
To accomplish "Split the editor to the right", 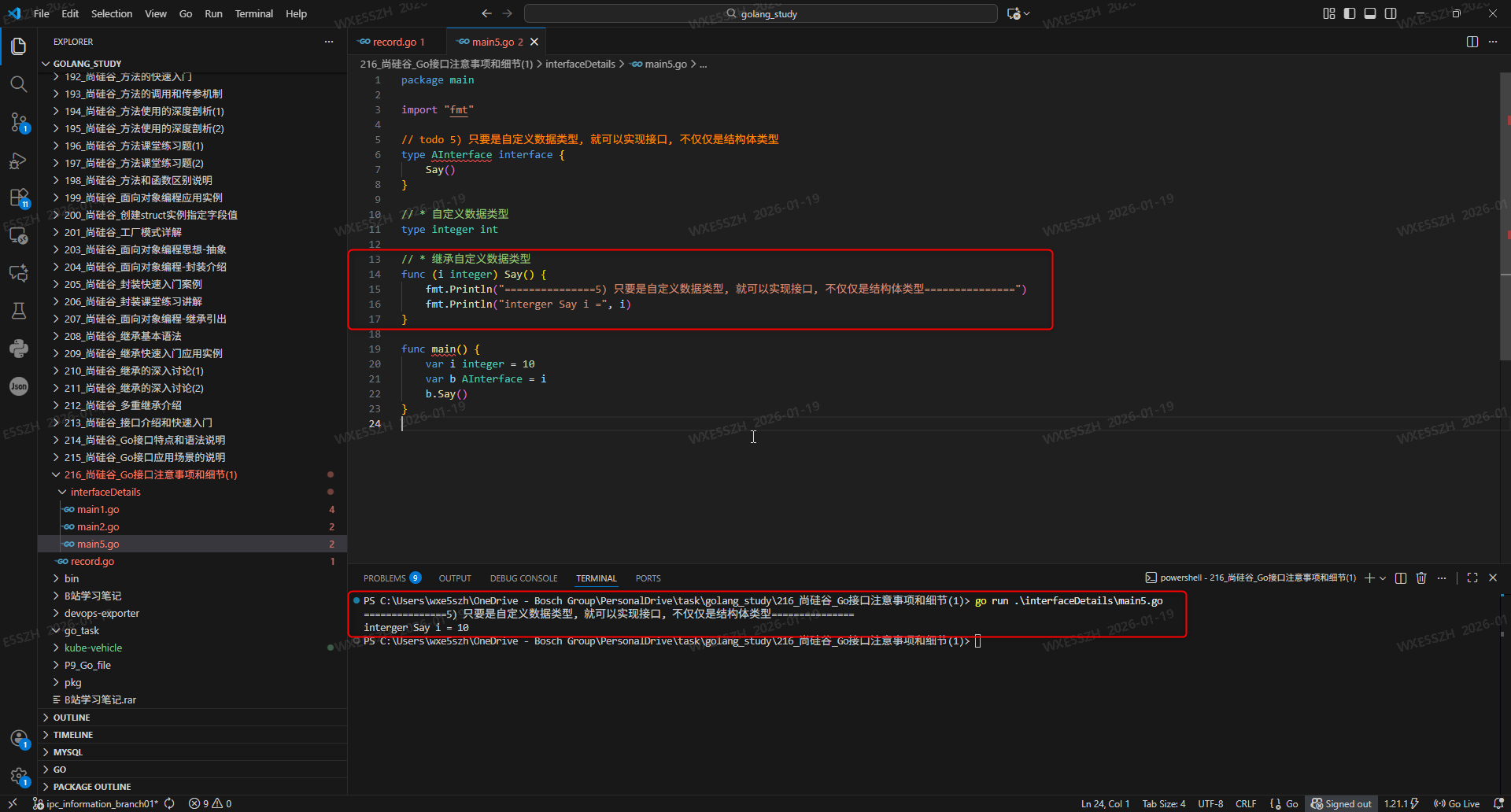I will [1472, 42].
